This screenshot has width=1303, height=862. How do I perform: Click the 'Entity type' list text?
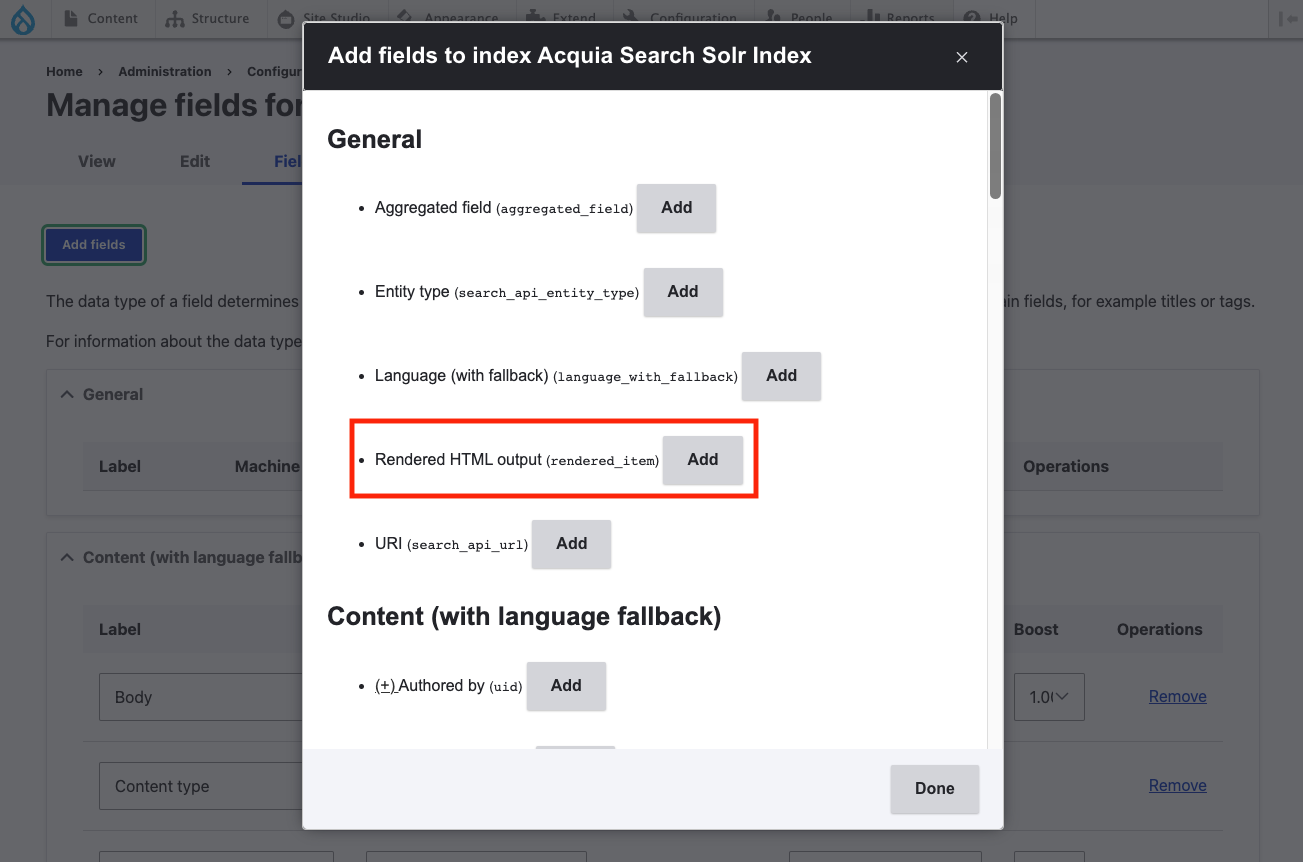click(412, 292)
